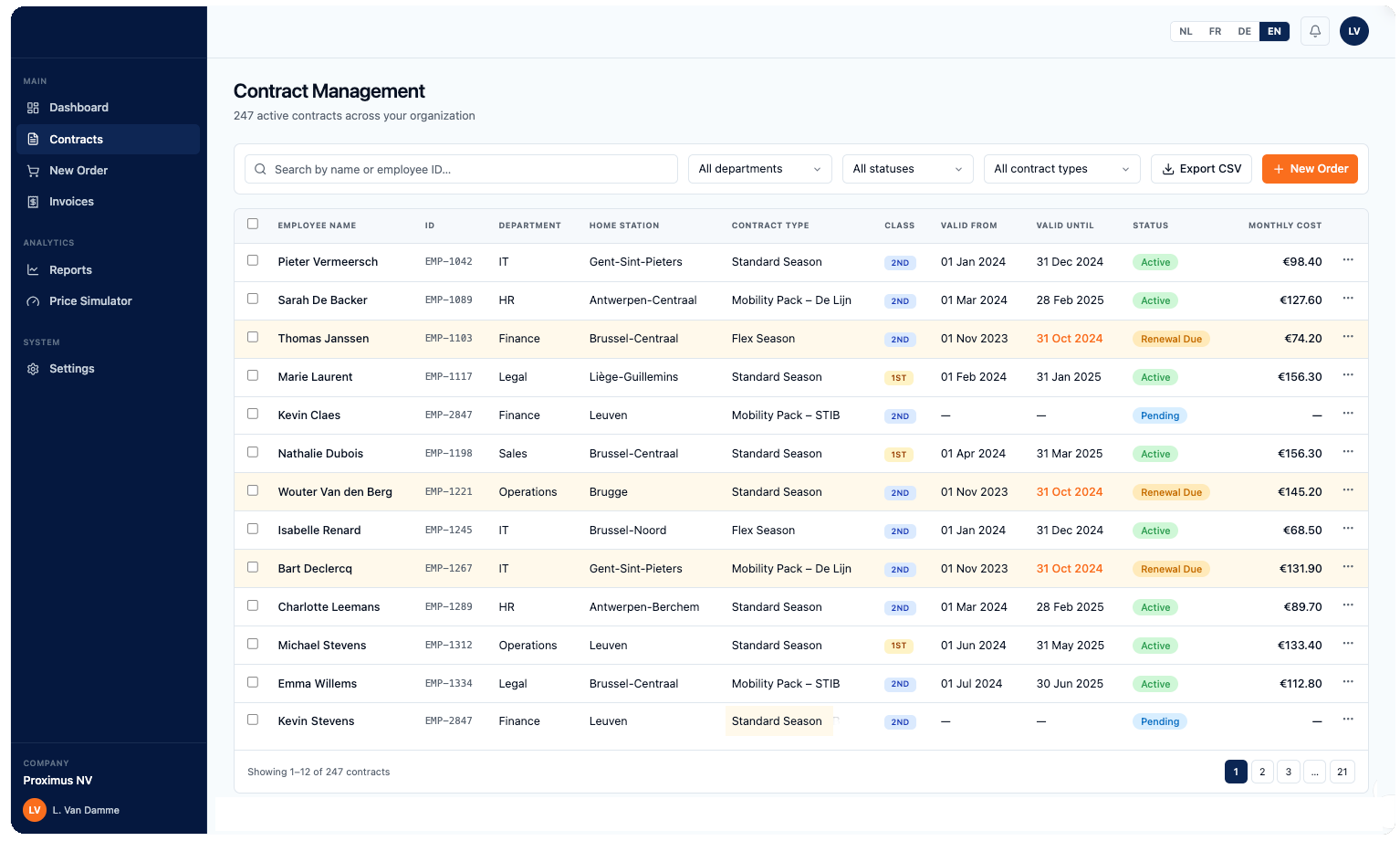Select all contracts with header checkbox
The image size is (1400, 841).
(x=253, y=224)
